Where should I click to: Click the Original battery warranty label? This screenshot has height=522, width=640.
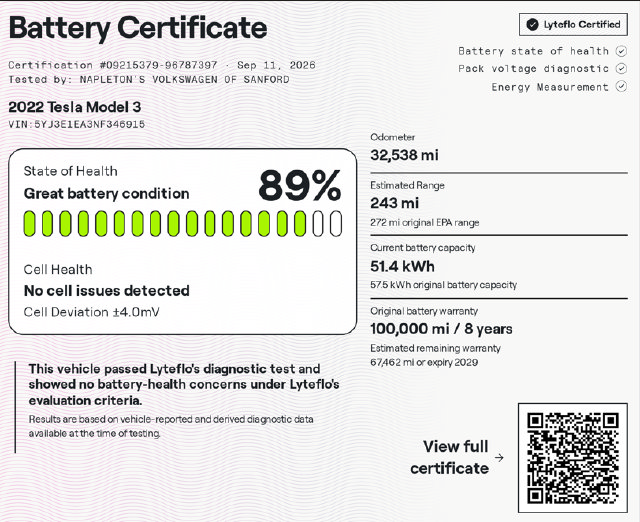coord(424,311)
